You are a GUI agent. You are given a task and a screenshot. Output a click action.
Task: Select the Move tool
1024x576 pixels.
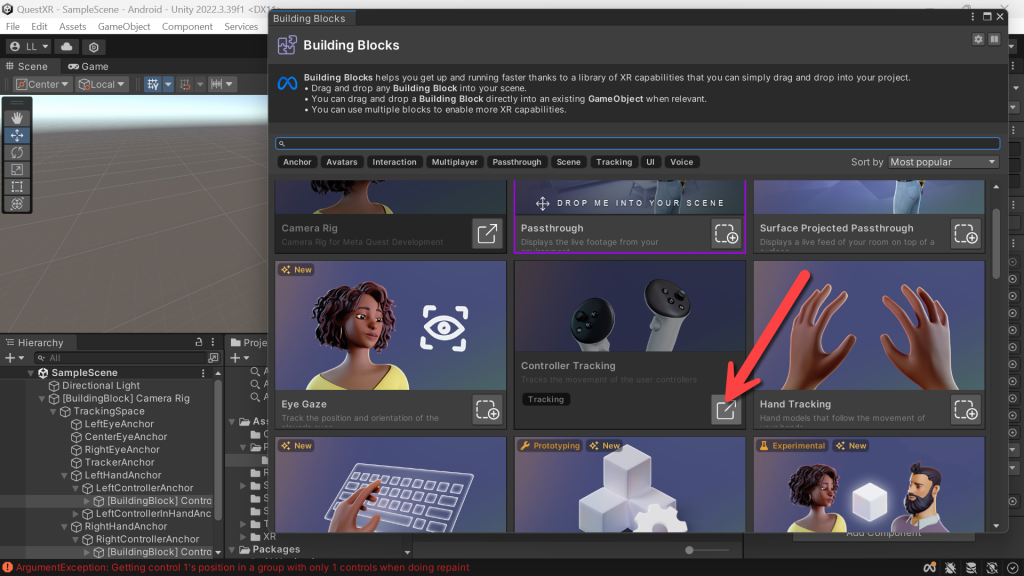pyautogui.click(x=17, y=135)
